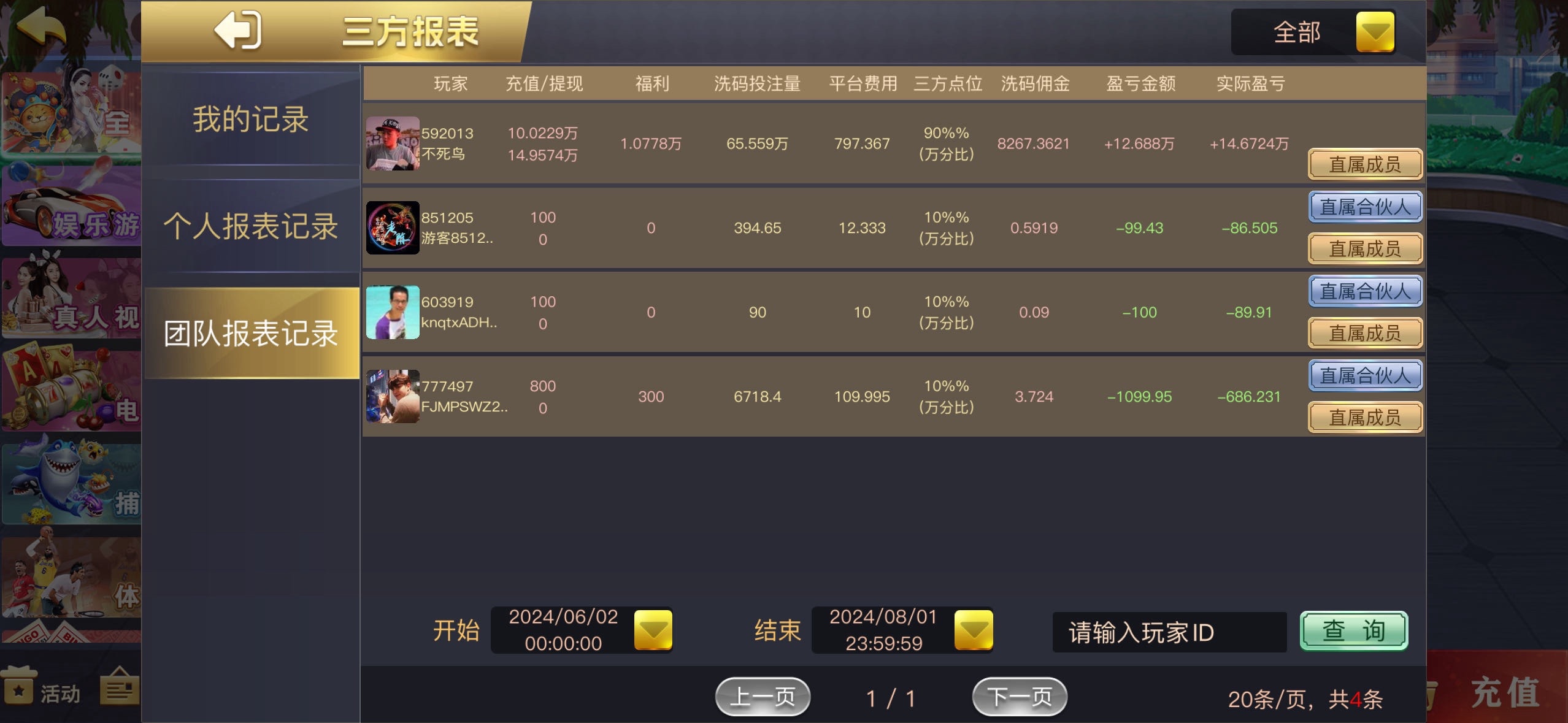Open the basketball 体 sports category
1568x723 pixels.
(71, 576)
